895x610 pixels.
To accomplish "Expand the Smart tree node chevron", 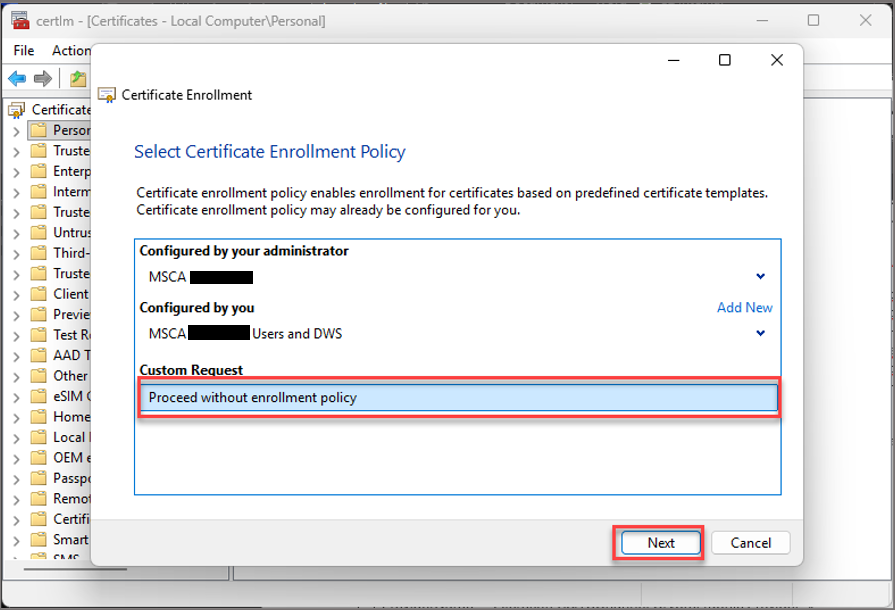I will 16,541.
